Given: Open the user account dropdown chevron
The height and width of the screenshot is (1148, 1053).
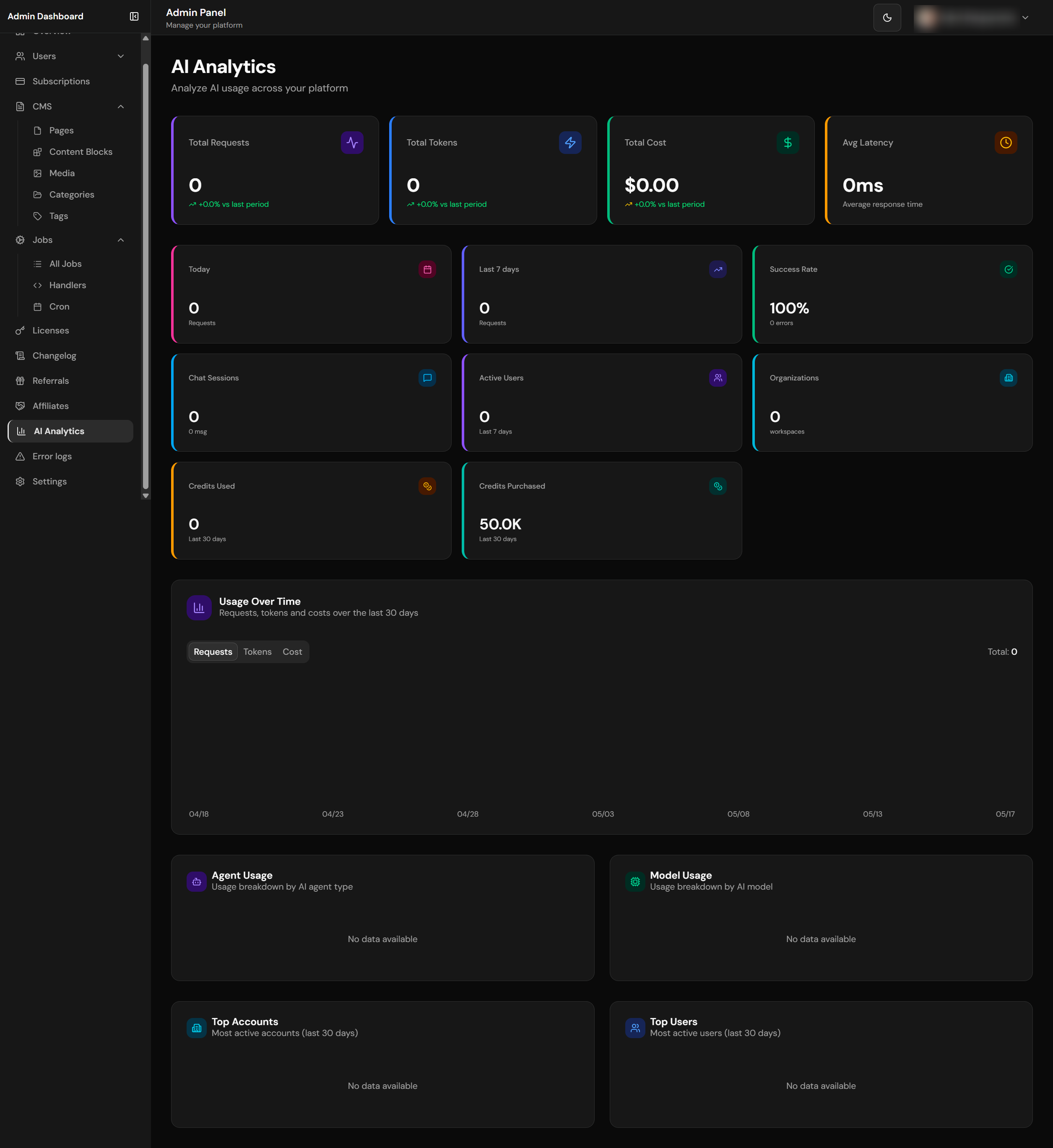Looking at the screenshot, I should 1024,18.
